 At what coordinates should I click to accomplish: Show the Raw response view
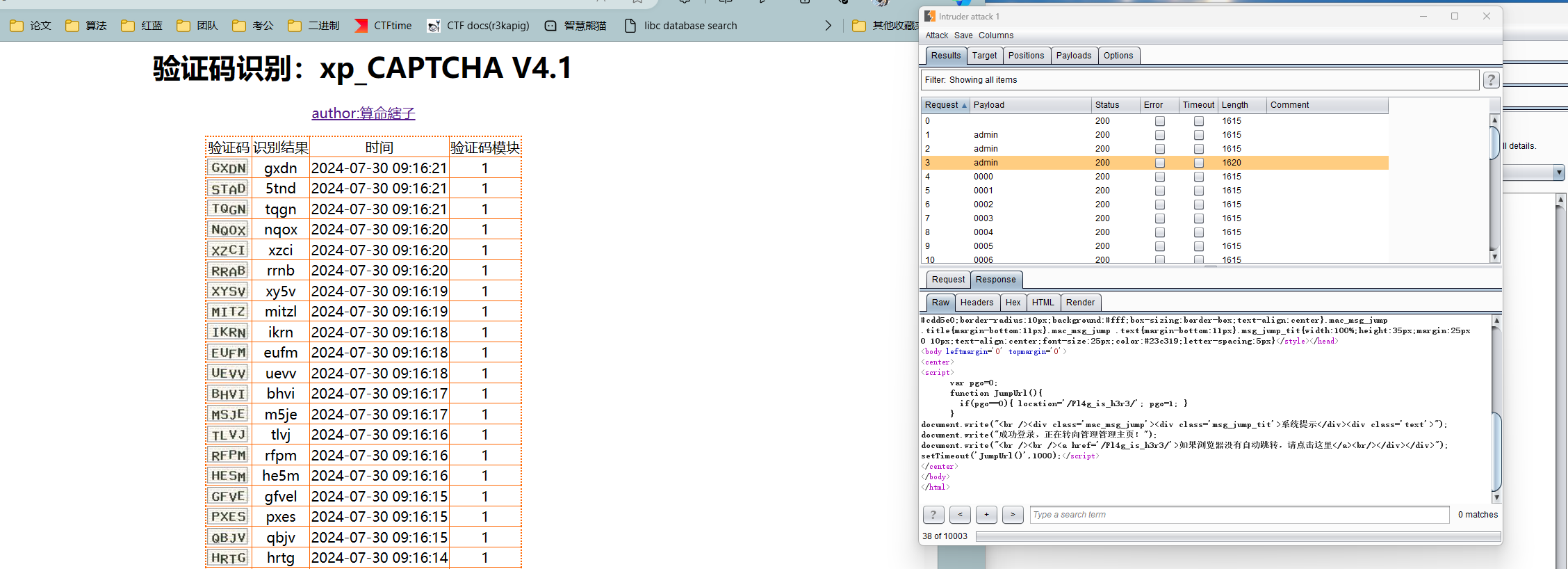[940, 303]
